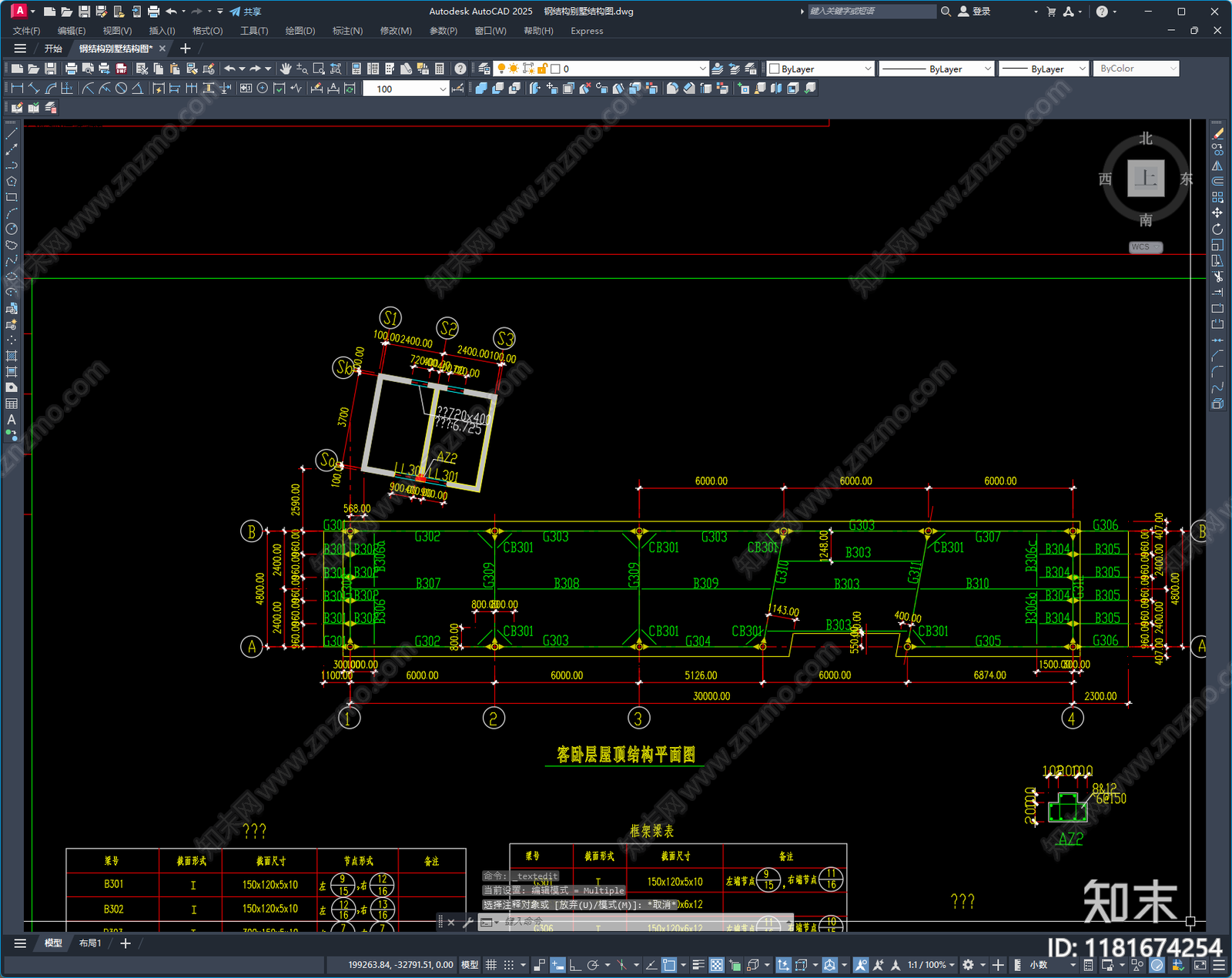The height and width of the screenshot is (978, 1232).
Task: Select the Rotate tool in the modify toolbar
Action: 1217,229
